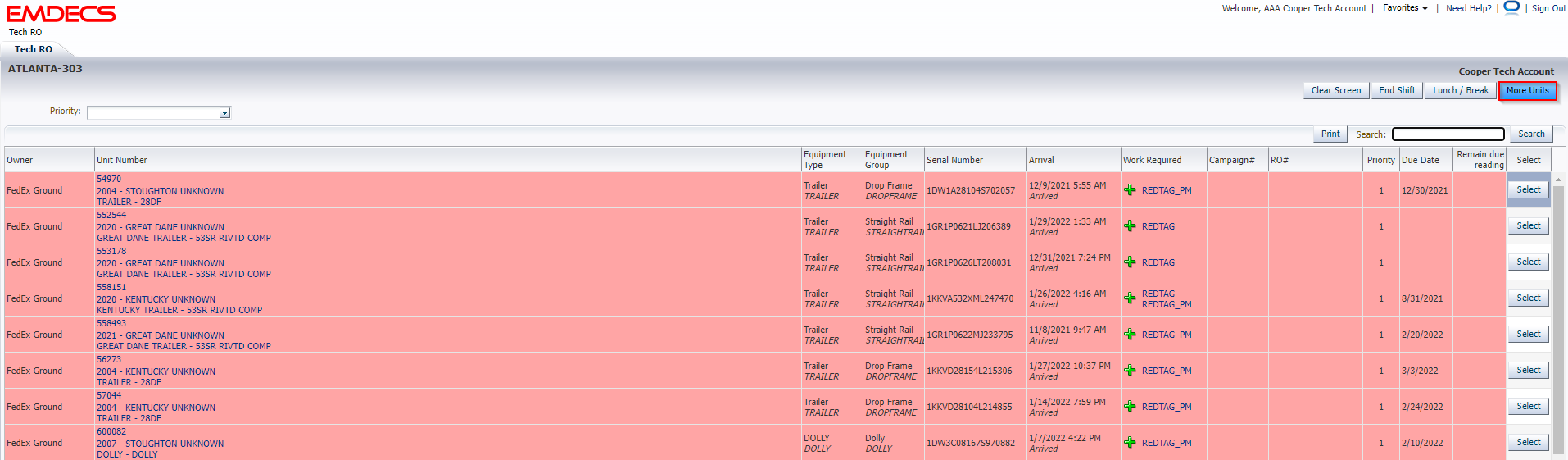Click the green plus icon for unit 558493
The height and width of the screenshot is (460, 1568).
click(1130, 335)
